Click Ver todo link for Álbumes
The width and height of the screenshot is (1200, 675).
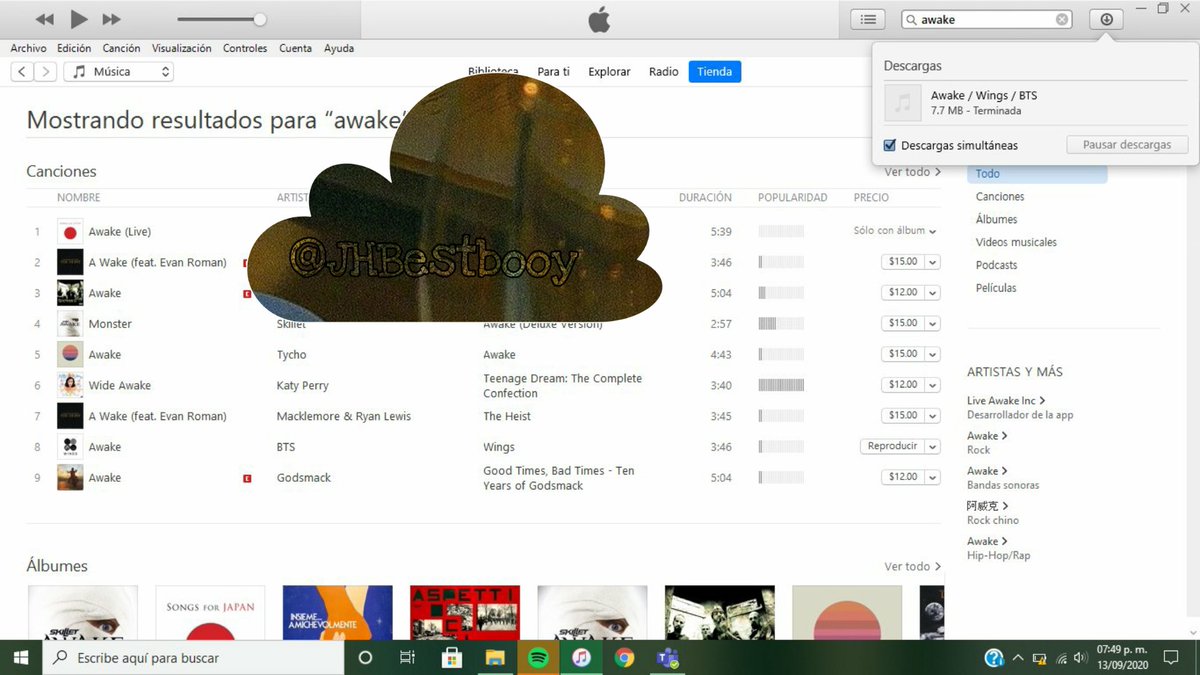[x=912, y=566]
